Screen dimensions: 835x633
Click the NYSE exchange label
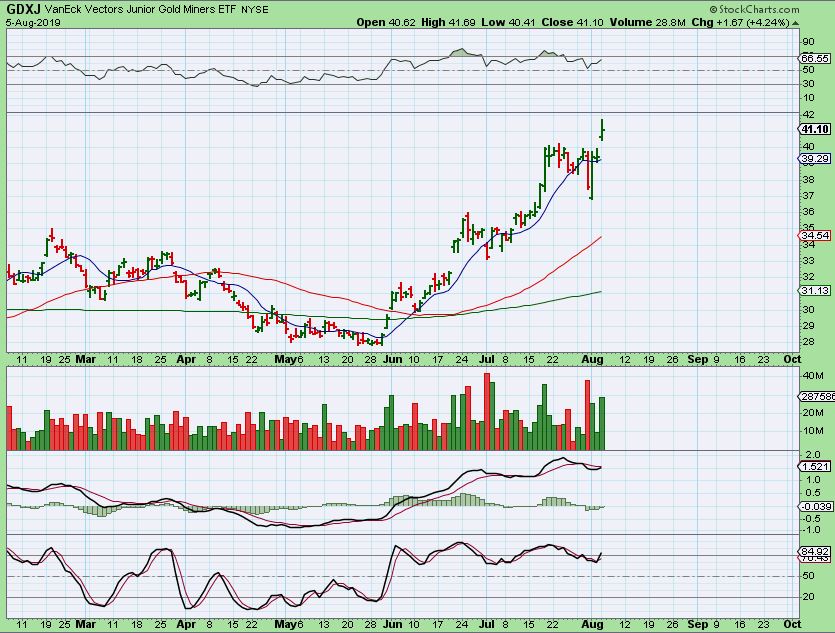pyautogui.click(x=255, y=10)
